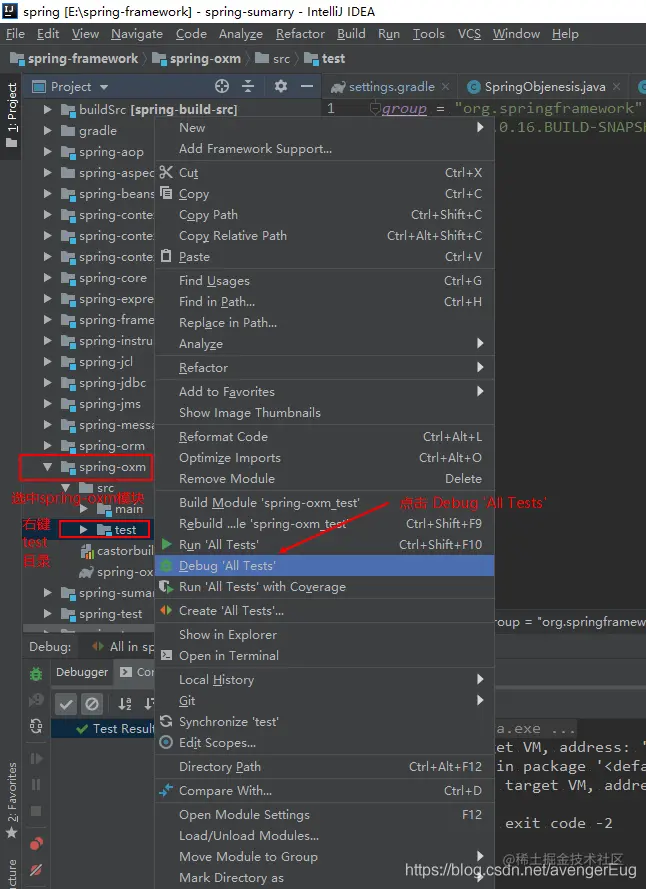This screenshot has width=646, height=889.
Task: Toggle Show Ignored tests filter
Action: [x=91, y=704]
